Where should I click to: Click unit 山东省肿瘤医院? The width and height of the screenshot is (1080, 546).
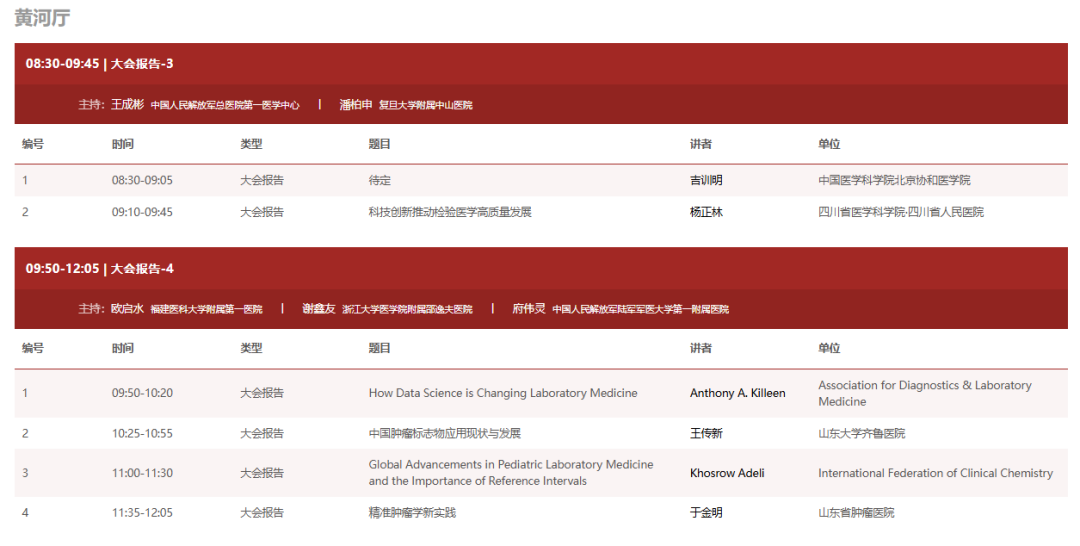856,513
